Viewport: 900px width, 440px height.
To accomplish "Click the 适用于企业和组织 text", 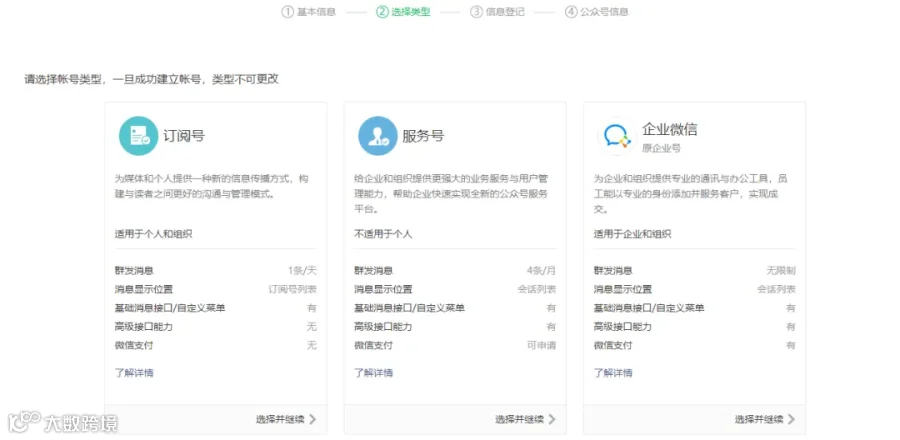I will tap(632, 234).
